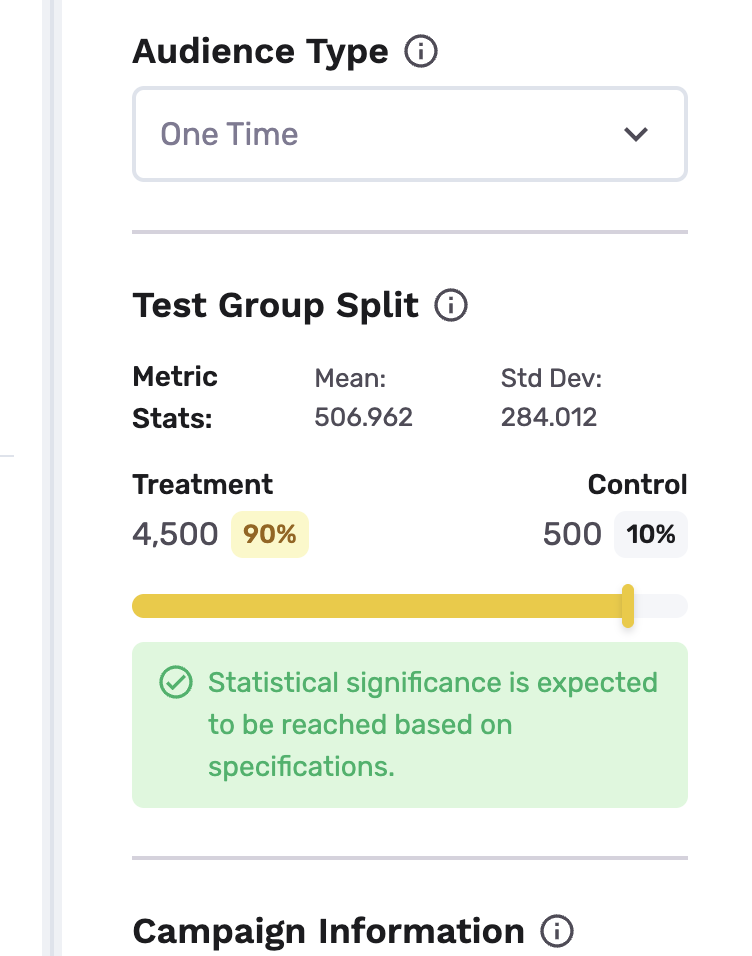Click the statistical significance message
752x956 pixels.
pyautogui.click(x=432, y=725)
